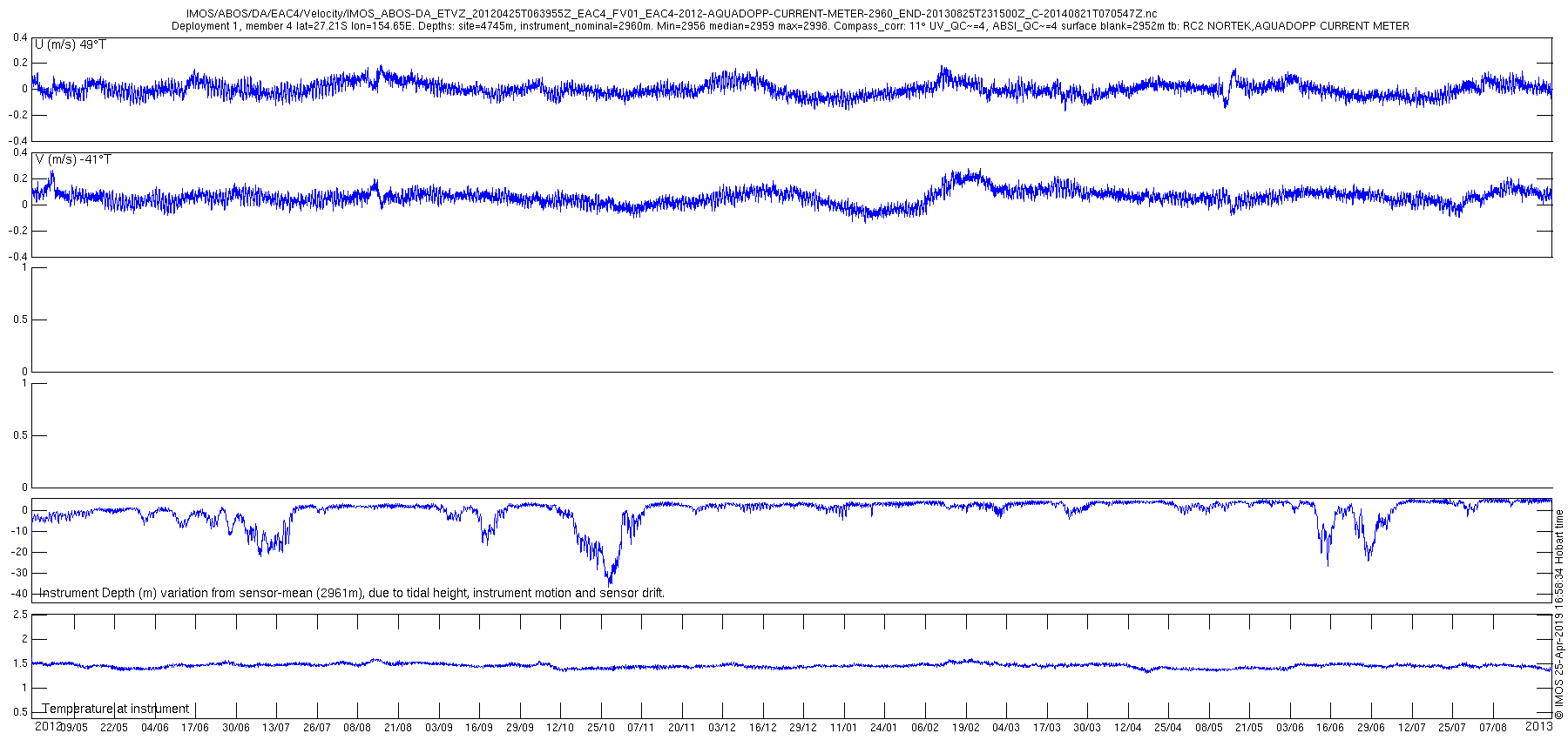The height and width of the screenshot is (740, 1568).
Task: Click the '07/08' date tick label
Action: click(1493, 728)
